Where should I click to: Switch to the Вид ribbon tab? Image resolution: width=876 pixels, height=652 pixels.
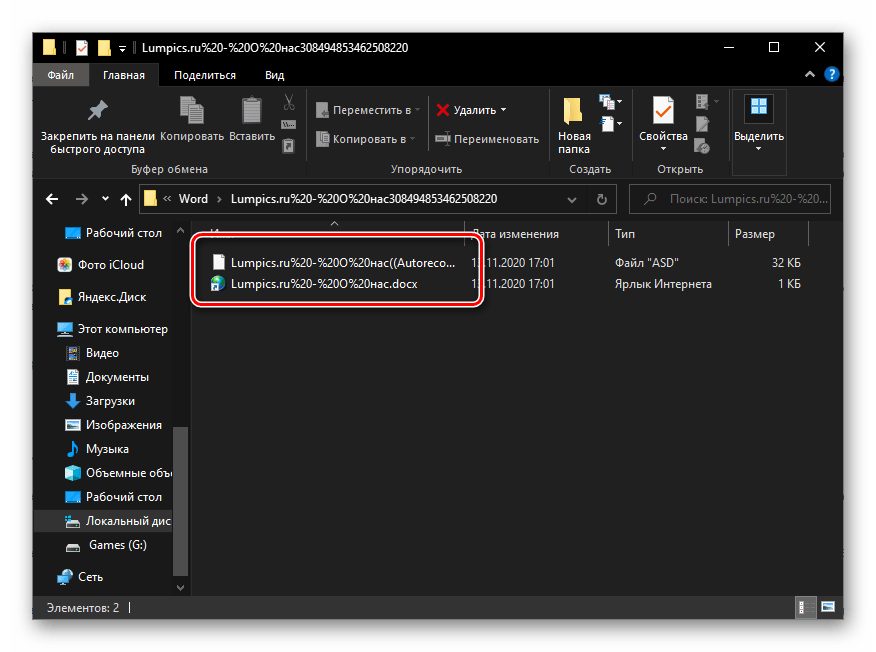(x=274, y=75)
